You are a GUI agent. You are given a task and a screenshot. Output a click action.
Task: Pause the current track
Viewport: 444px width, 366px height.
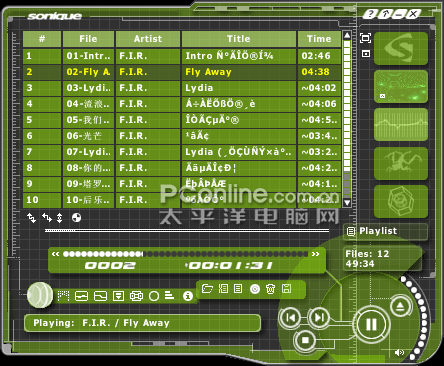[x=371, y=324]
